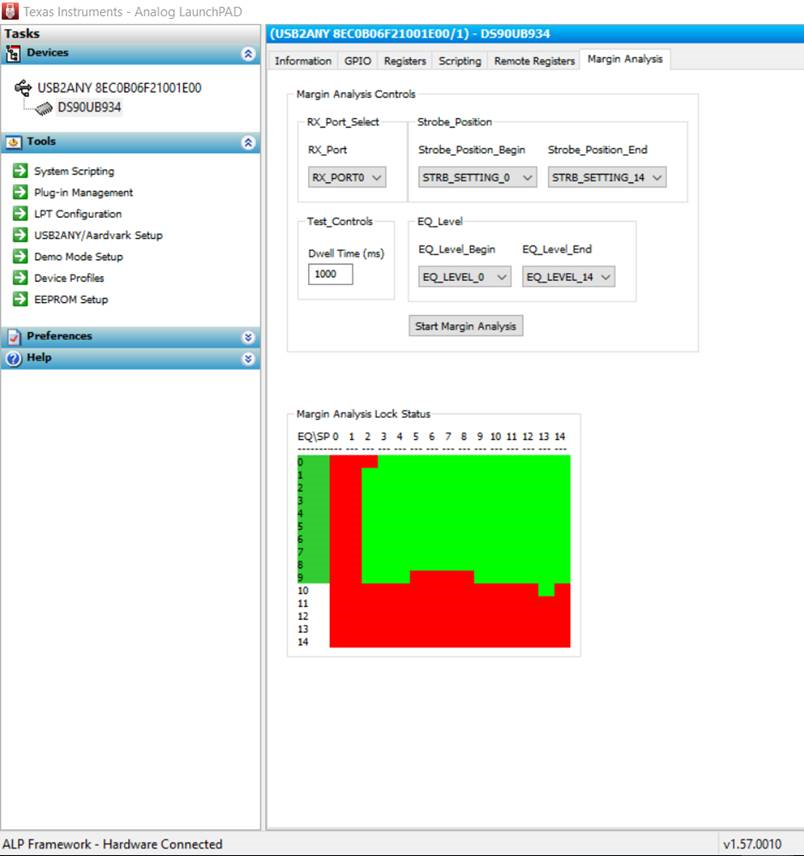Click the version v1.57.0010 status entry
The height and width of the screenshot is (856, 804).
pyautogui.click(x=752, y=844)
